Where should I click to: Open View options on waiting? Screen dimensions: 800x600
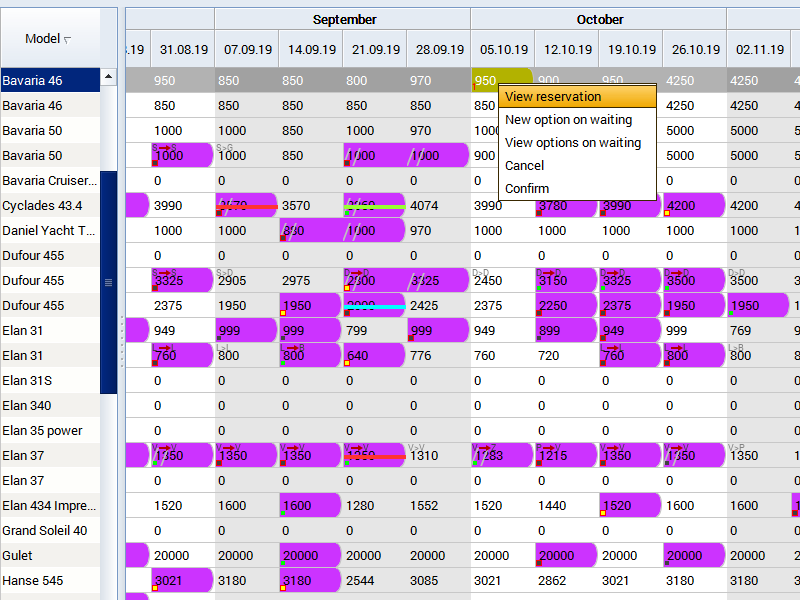pyautogui.click(x=572, y=143)
